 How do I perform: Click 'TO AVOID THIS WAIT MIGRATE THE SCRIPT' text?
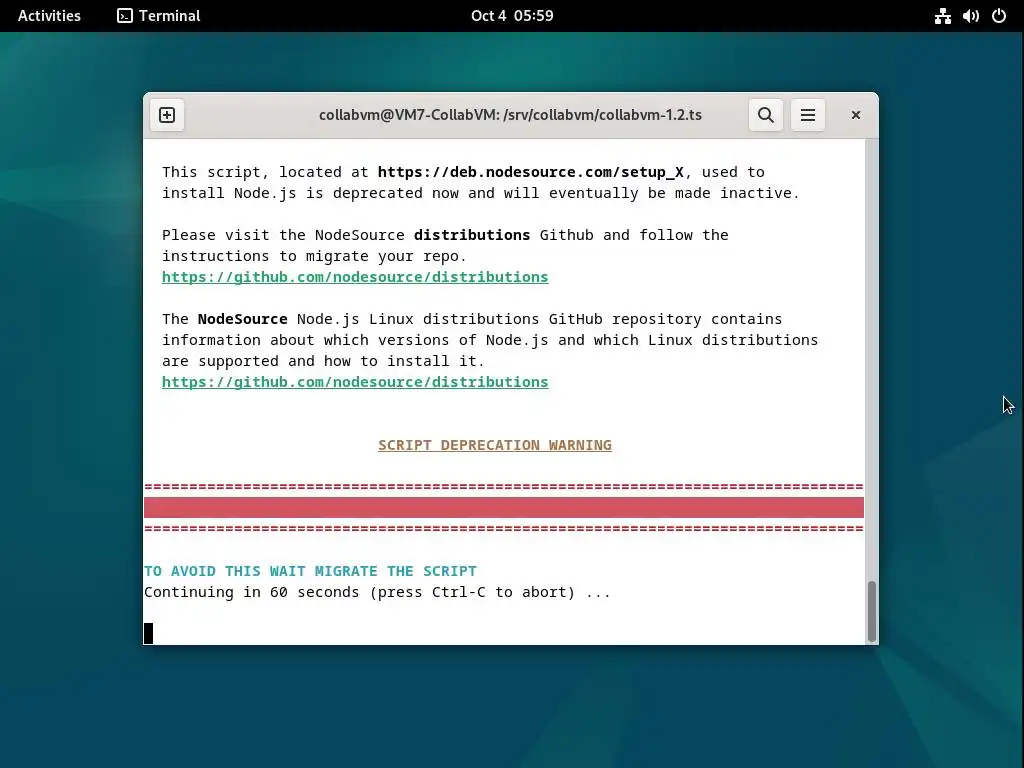[x=310, y=571]
